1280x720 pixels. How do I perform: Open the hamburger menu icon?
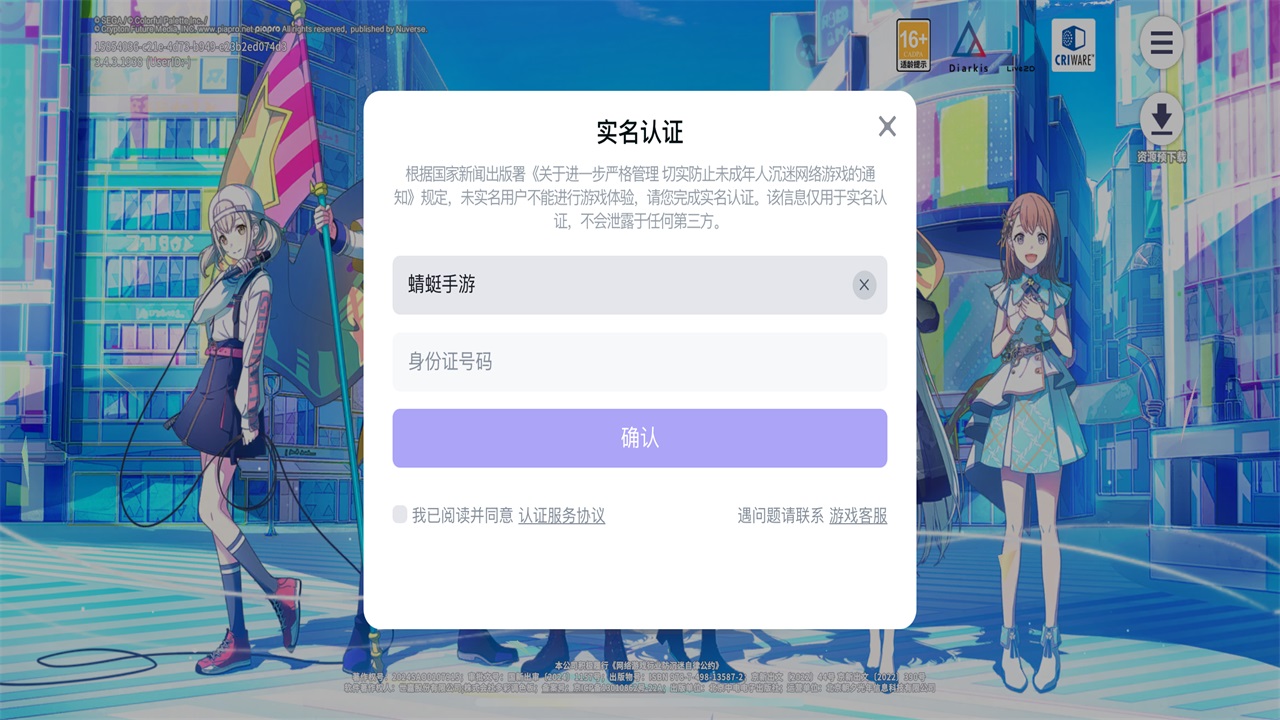point(1161,43)
